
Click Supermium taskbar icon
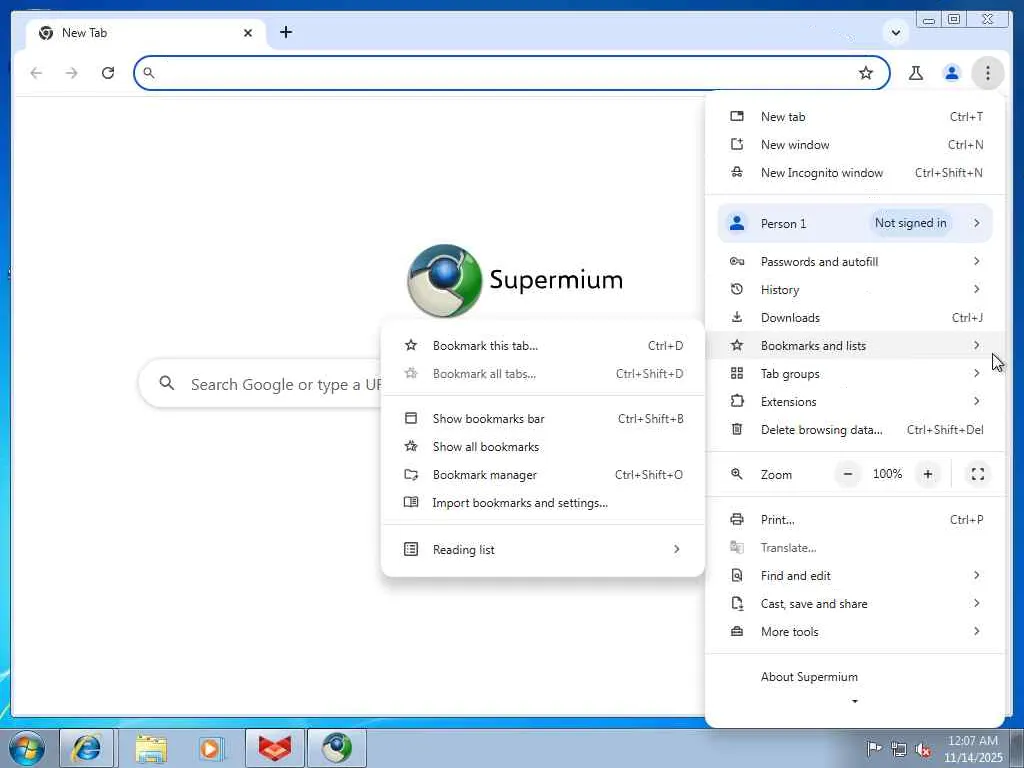336,748
